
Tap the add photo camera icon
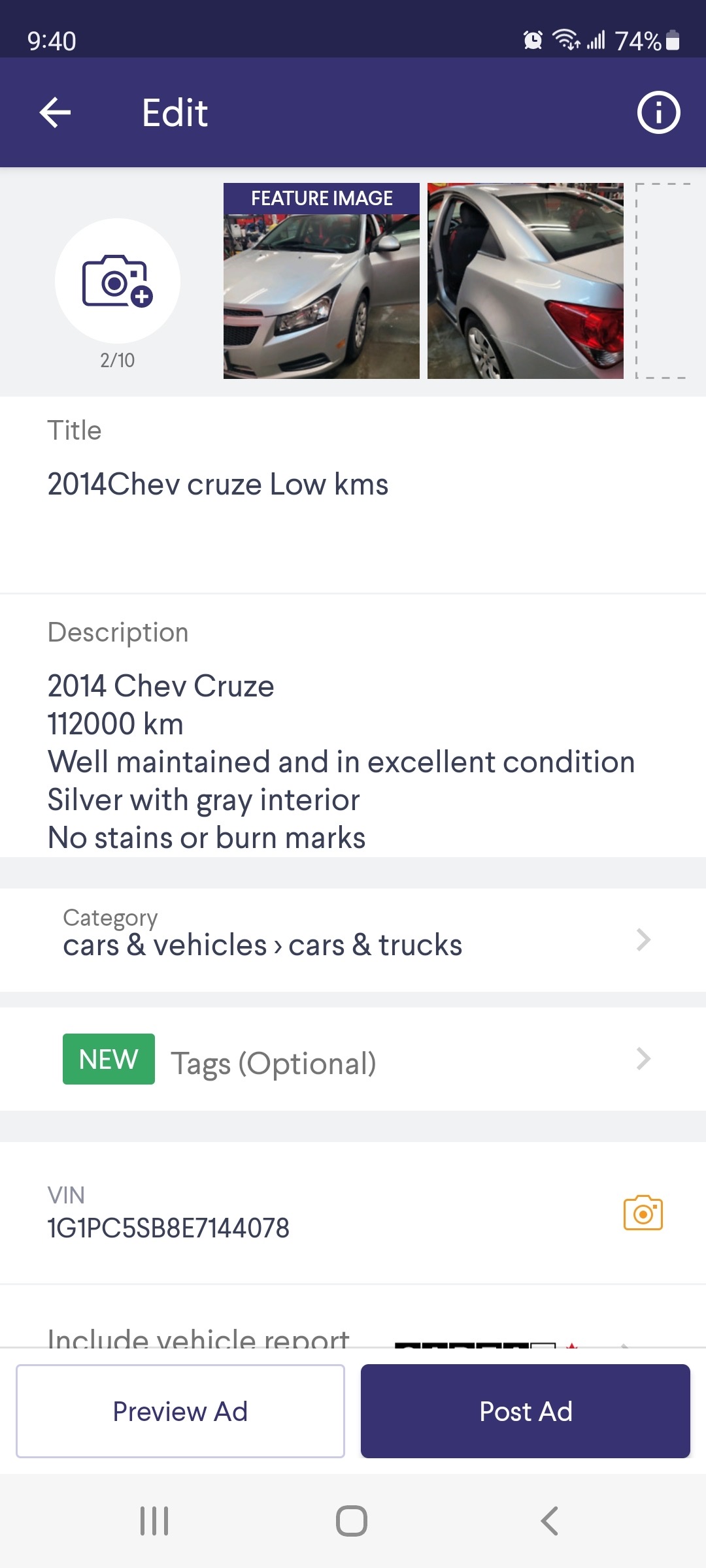click(x=118, y=281)
